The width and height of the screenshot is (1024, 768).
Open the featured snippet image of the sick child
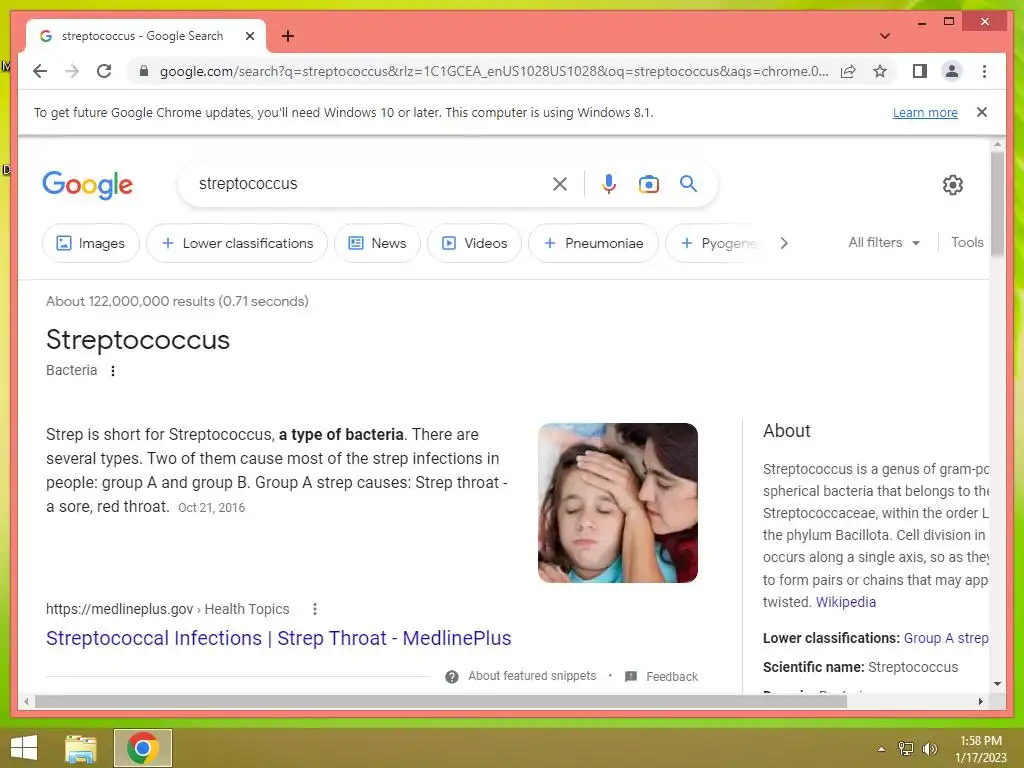[618, 503]
